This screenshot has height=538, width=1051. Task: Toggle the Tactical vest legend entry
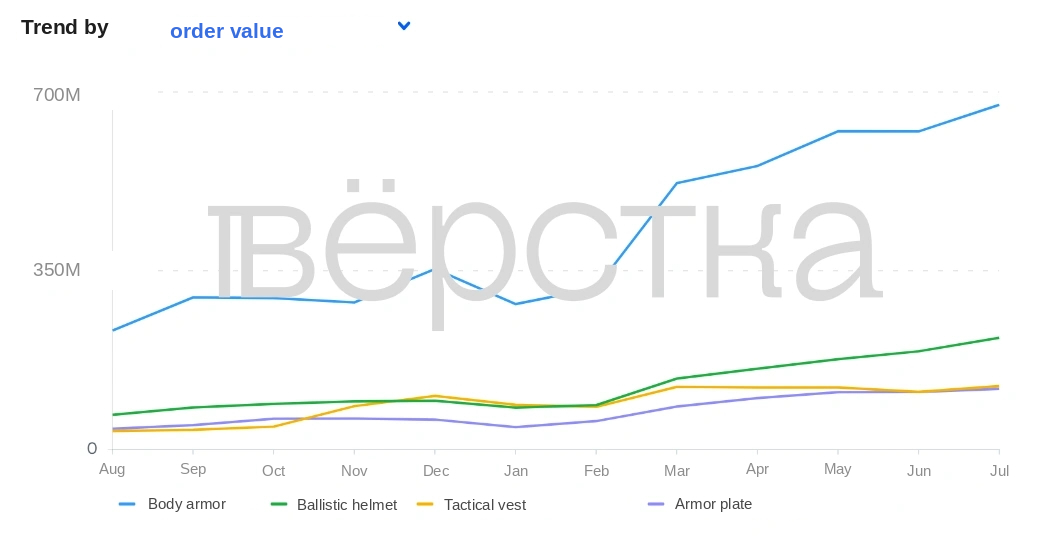click(471, 505)
